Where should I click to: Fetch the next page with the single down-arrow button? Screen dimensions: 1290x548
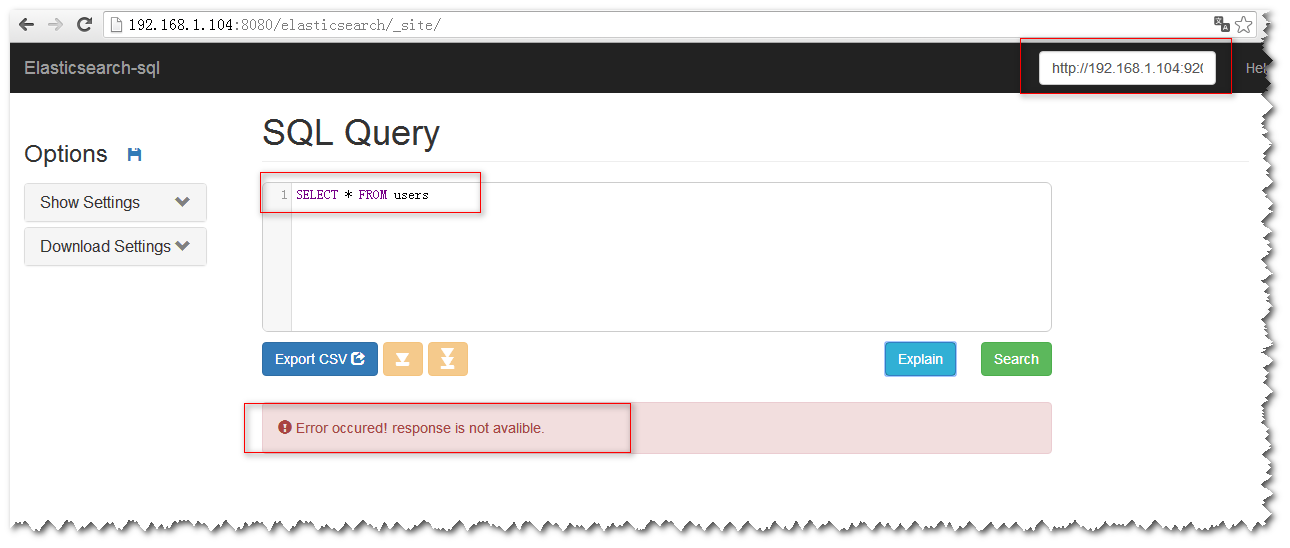pyautogui.click(x=403, y=359)
